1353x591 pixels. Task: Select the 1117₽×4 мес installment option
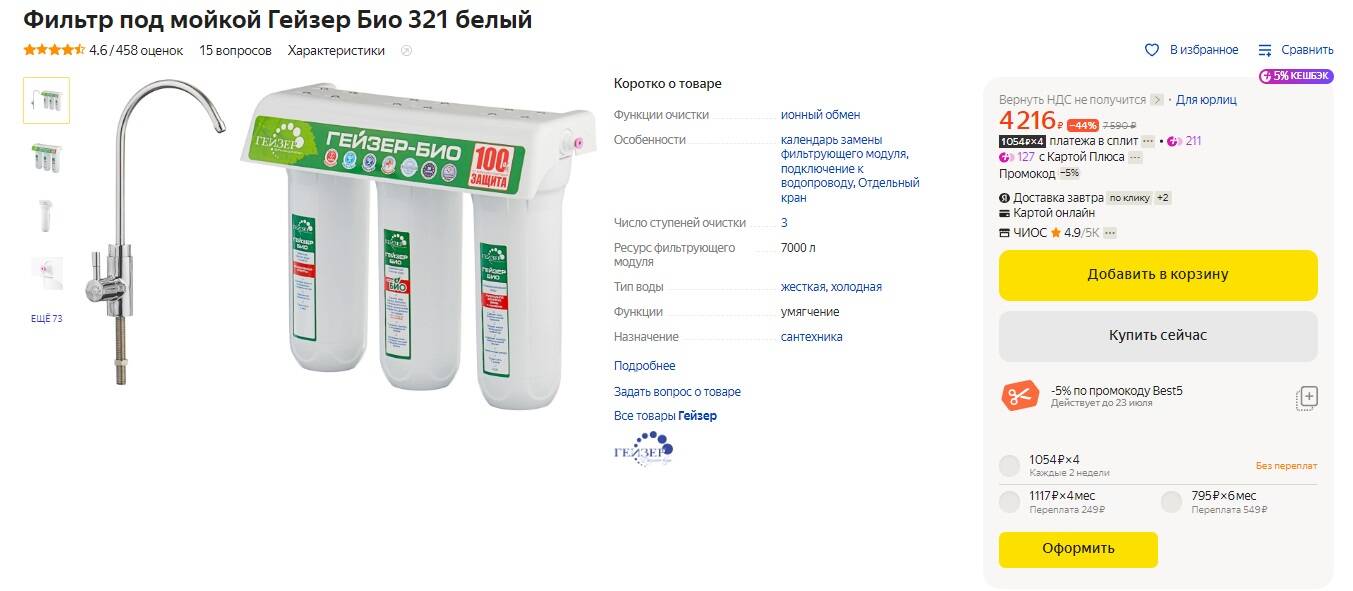click(1009, 502)
